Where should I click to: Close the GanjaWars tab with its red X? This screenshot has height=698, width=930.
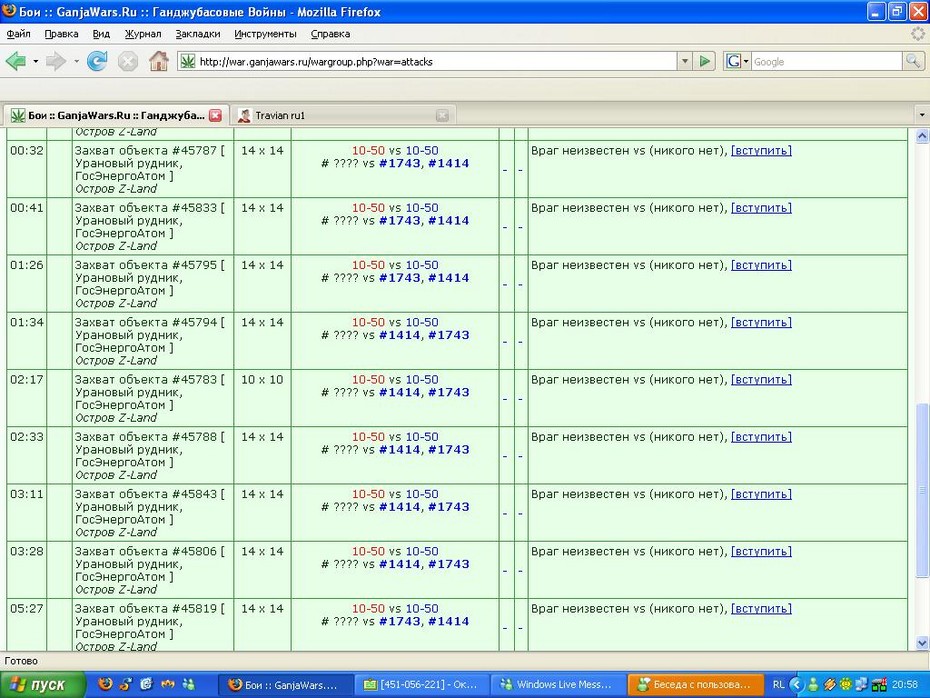[x=215, y=116]
